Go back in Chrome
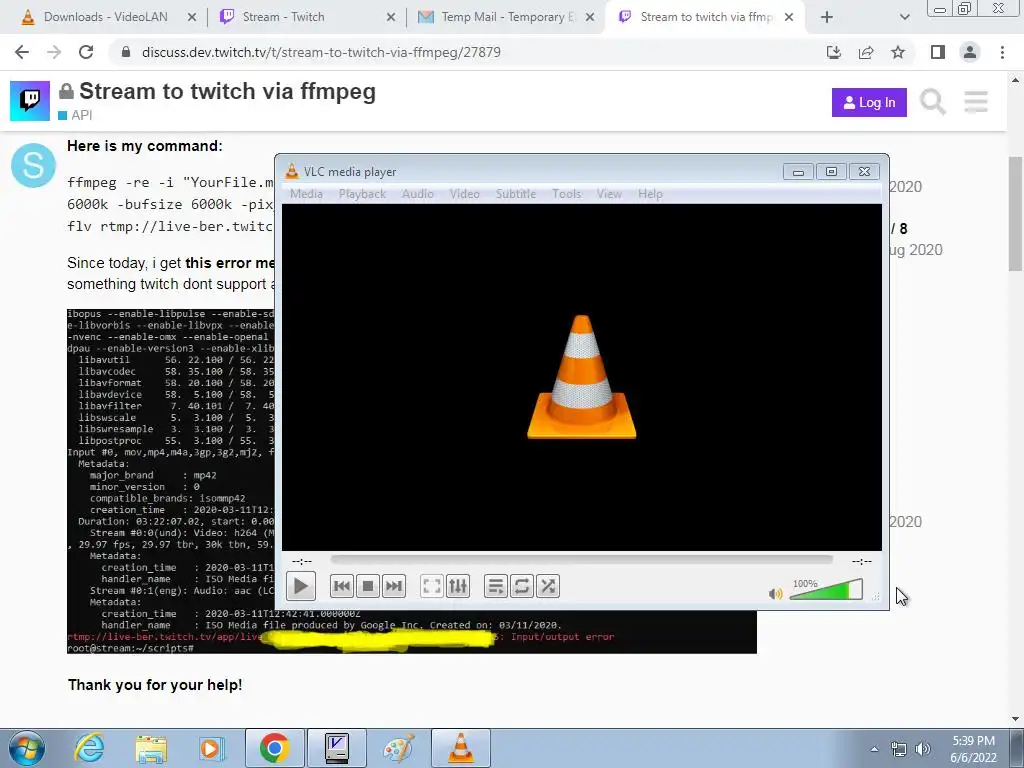This screenshot has width=1024, height=768. tap(22, 52)
